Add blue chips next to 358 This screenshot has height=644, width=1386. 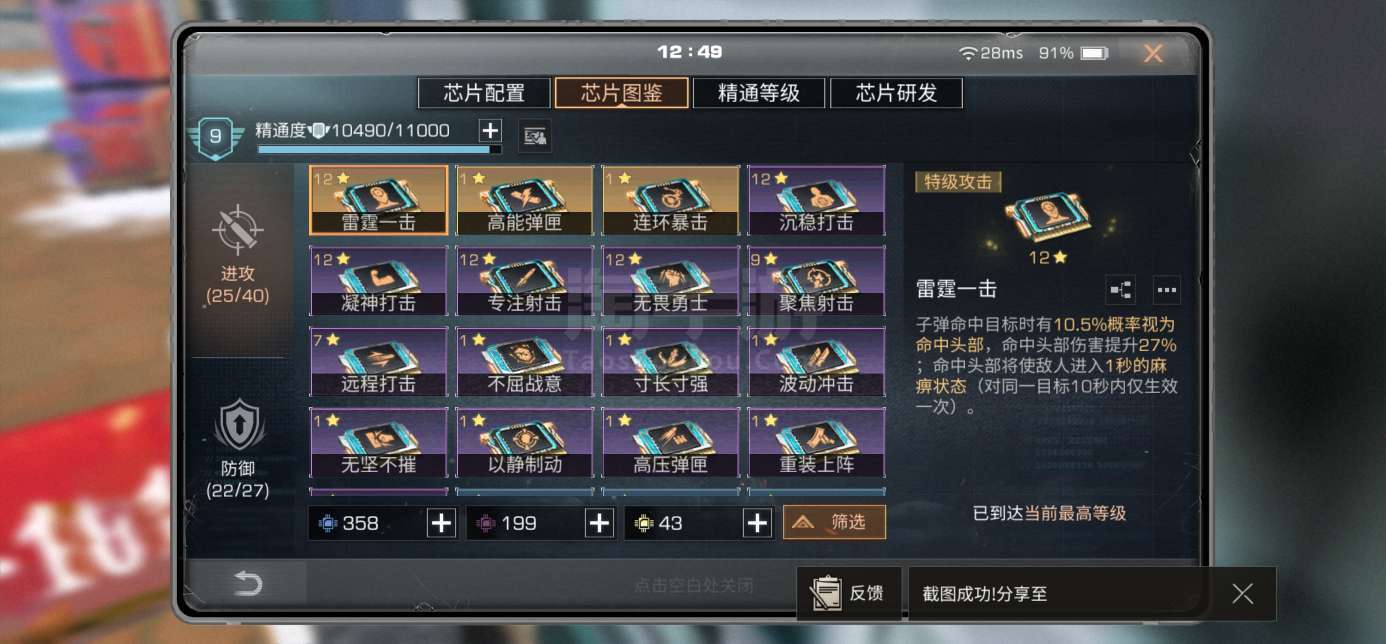[x=441, y=522]
